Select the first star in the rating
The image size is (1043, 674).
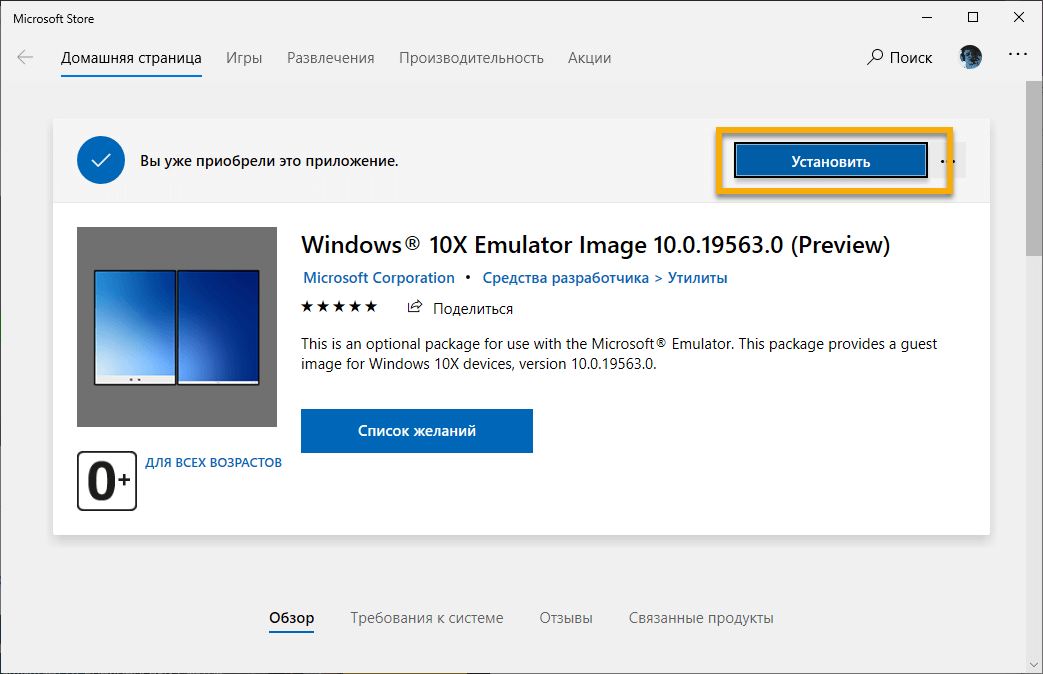click(x=307, y=307)
